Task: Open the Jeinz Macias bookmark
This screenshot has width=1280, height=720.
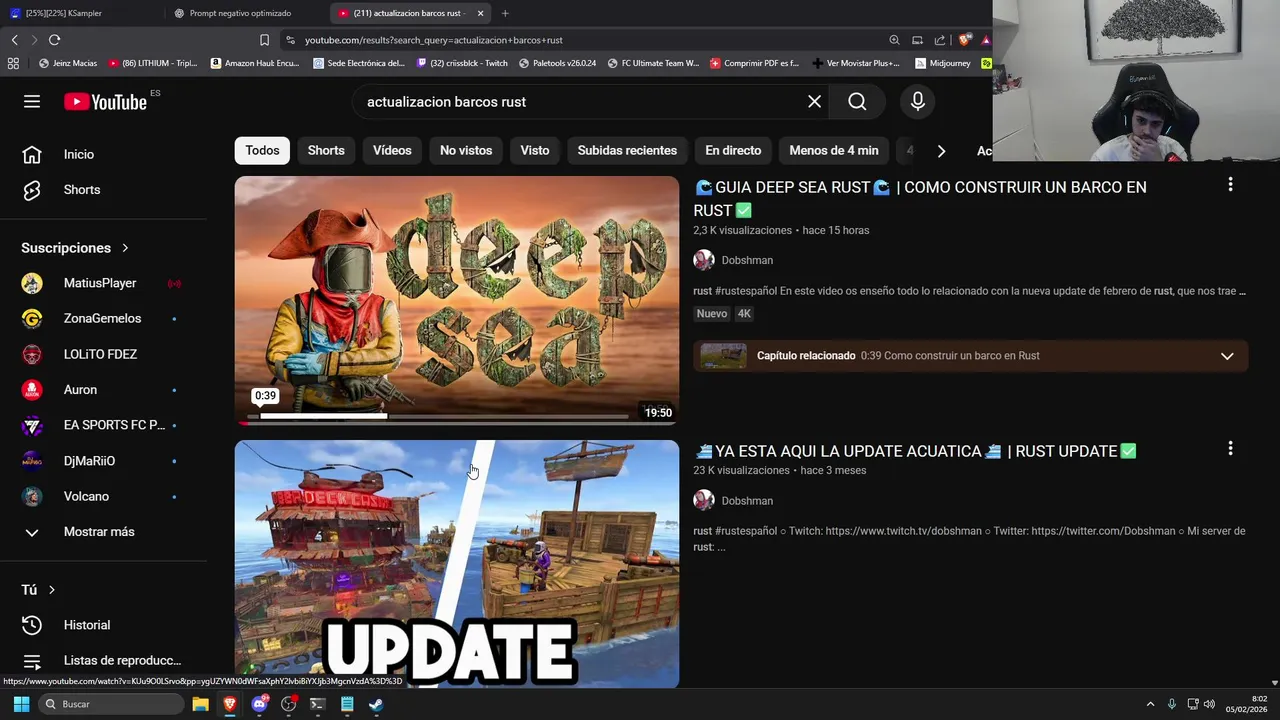Action: click(67, 63)
